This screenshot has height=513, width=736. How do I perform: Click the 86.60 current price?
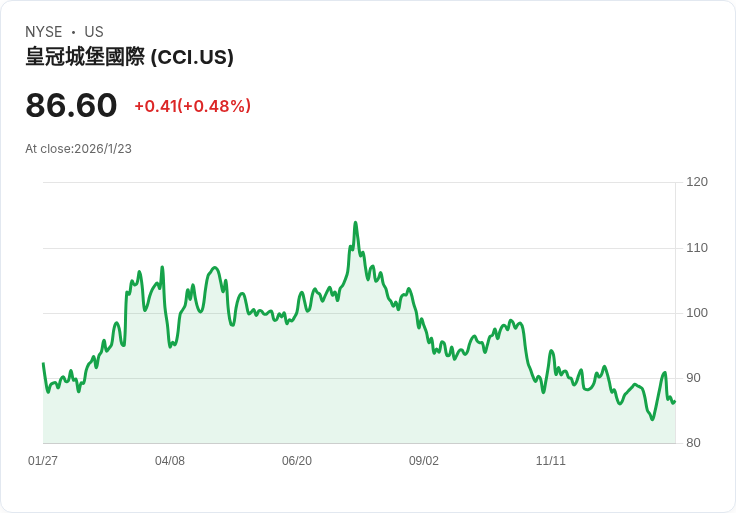tap(71, 106)
